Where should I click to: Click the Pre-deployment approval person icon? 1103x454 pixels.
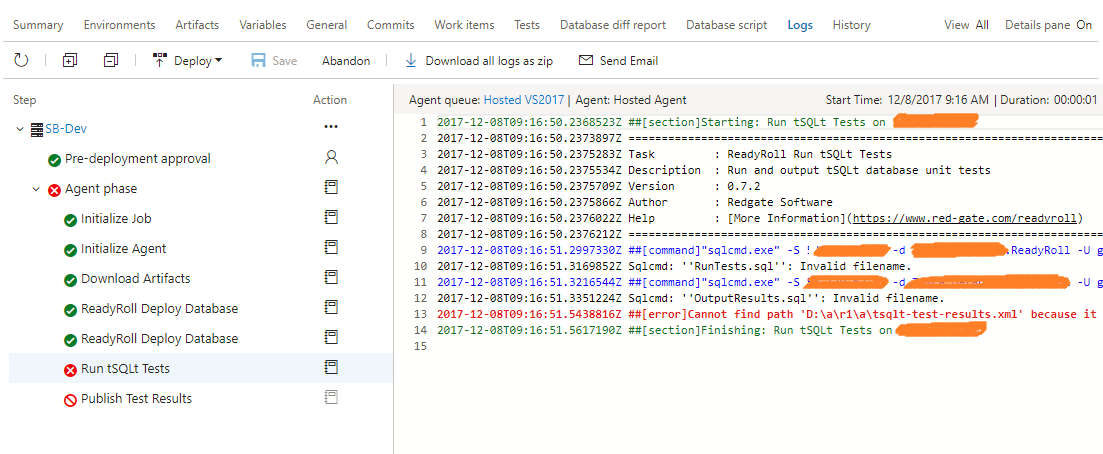coord(331,158)
